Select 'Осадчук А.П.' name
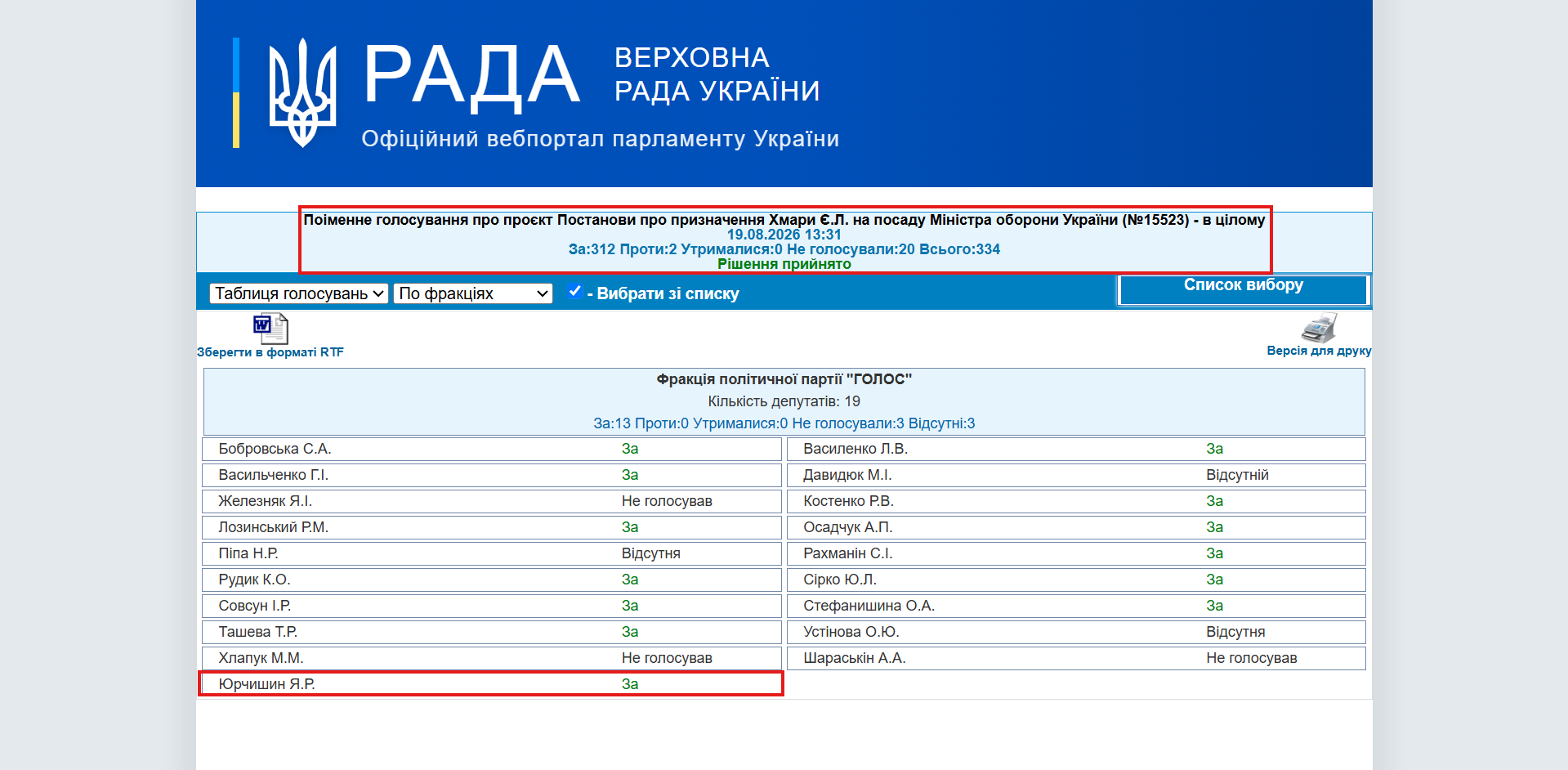The width and height of the screenshot is (1568, 770). (847, 527)
